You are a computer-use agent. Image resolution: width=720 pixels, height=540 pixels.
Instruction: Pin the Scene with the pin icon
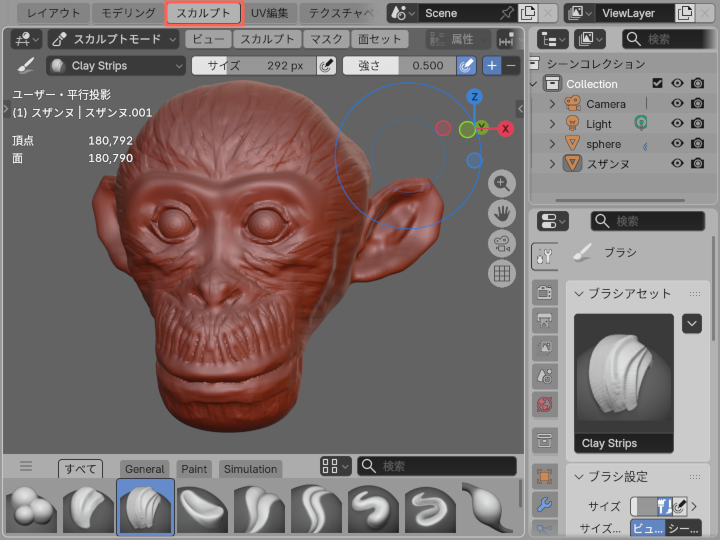(506, 13)
